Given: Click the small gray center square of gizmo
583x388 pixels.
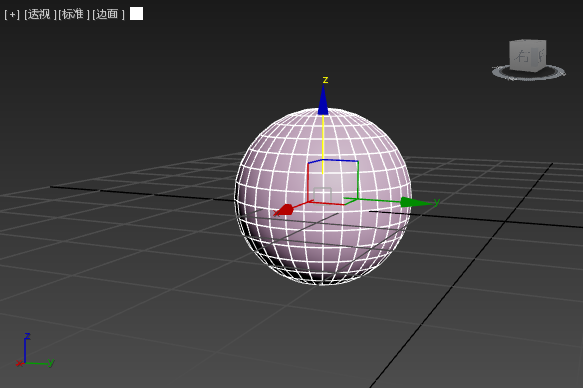Looking at the screenshot, I should tap(322, 195).
